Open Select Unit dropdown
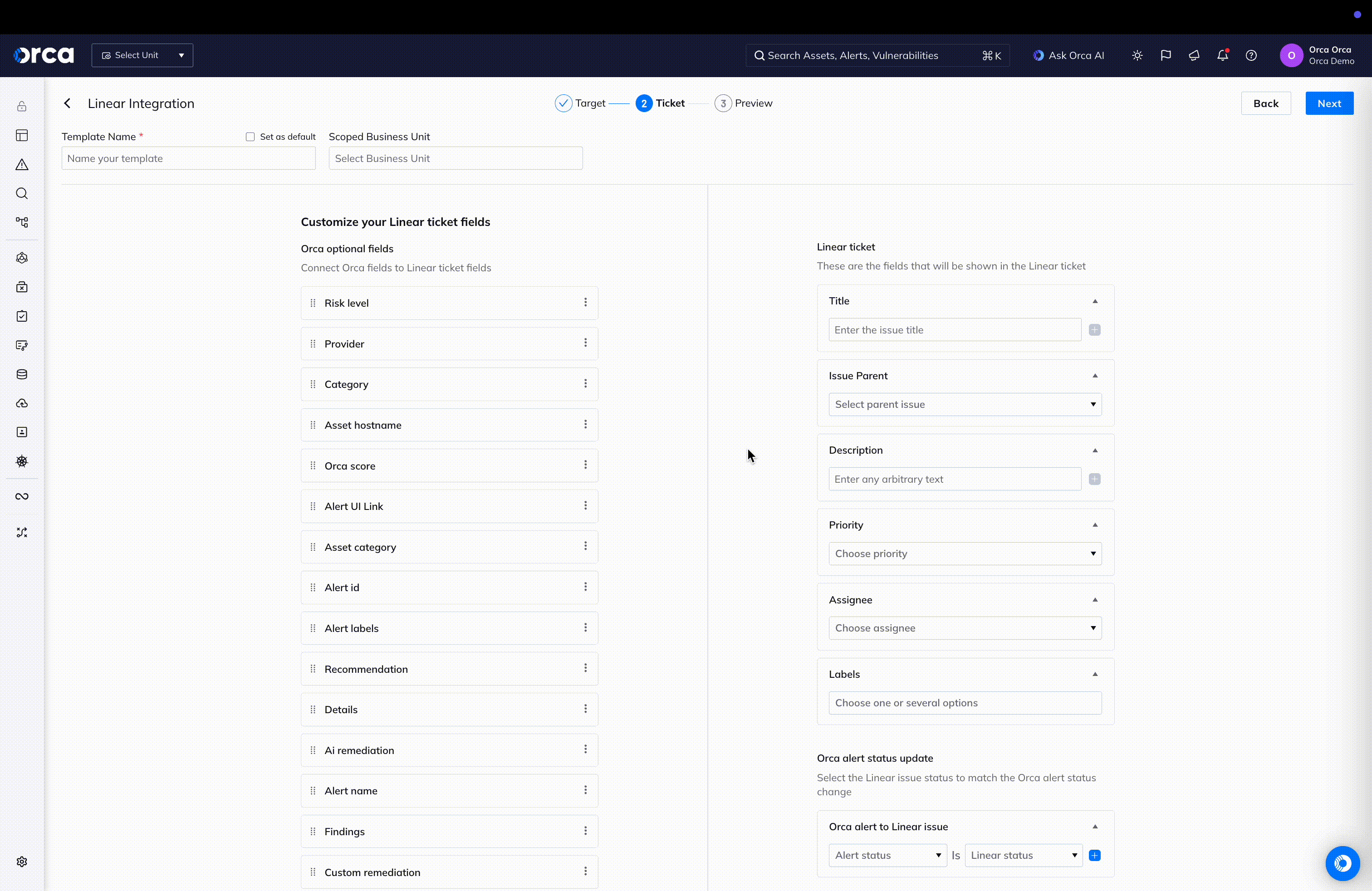The height and width of the screenshot is (891, 1372). tap(142, 55)
